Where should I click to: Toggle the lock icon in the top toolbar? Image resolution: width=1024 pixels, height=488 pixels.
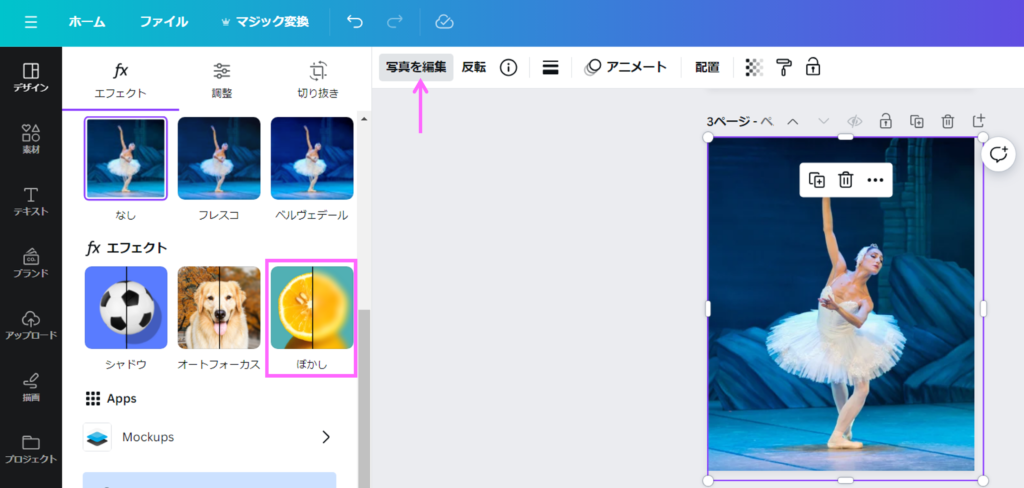click(813, 67)
